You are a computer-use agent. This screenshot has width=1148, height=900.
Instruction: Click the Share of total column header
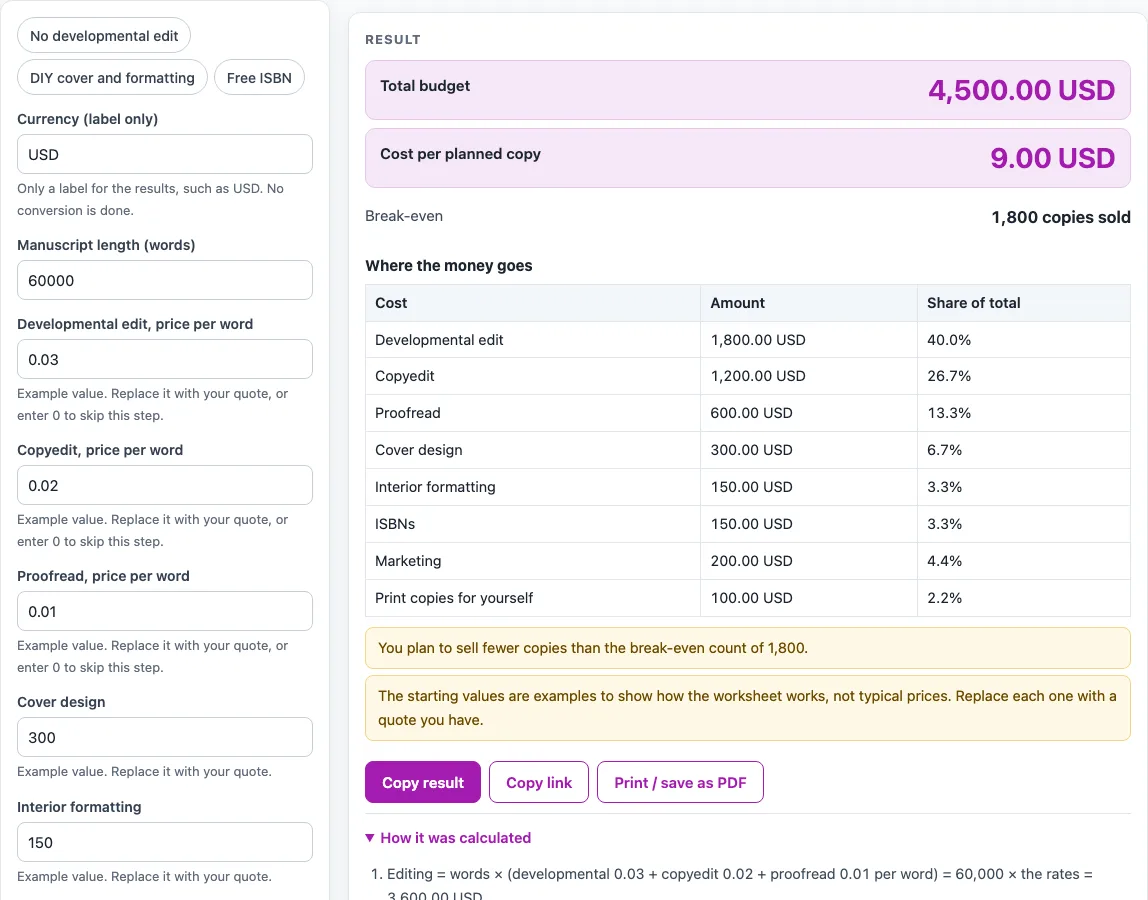(x=973, y=303)
